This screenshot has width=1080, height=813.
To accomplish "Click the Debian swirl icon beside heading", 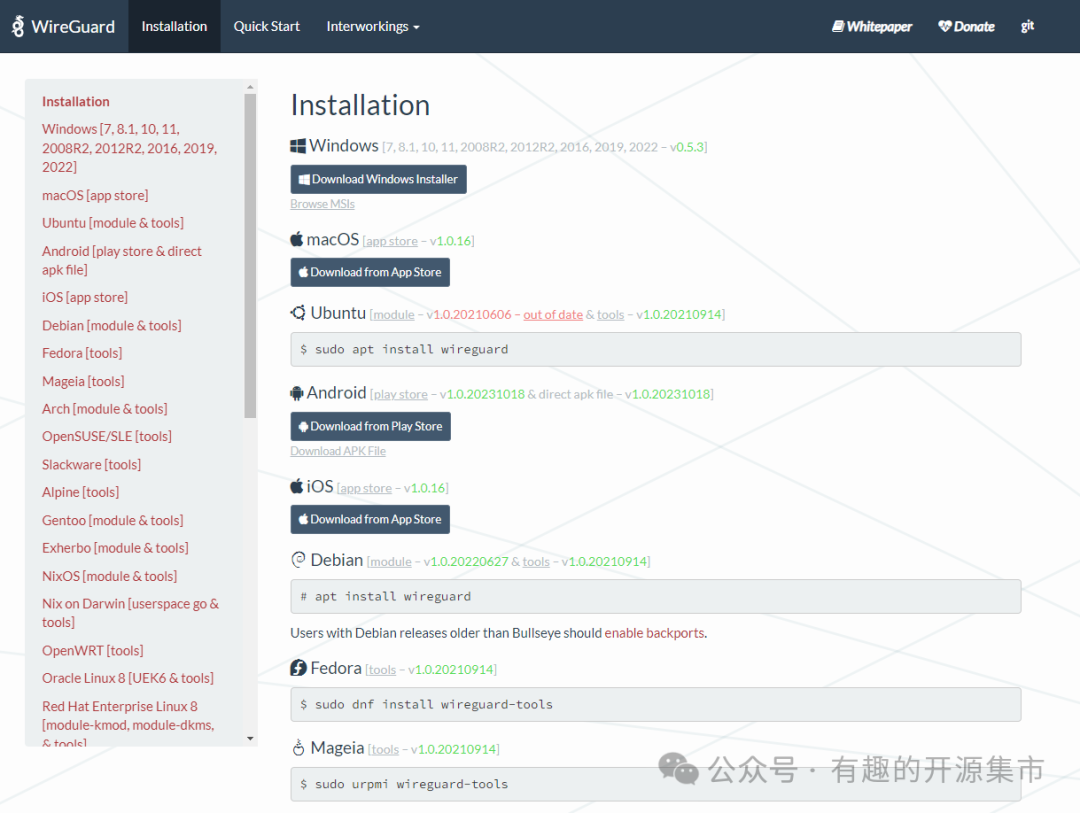I will [x=298, y=560].
